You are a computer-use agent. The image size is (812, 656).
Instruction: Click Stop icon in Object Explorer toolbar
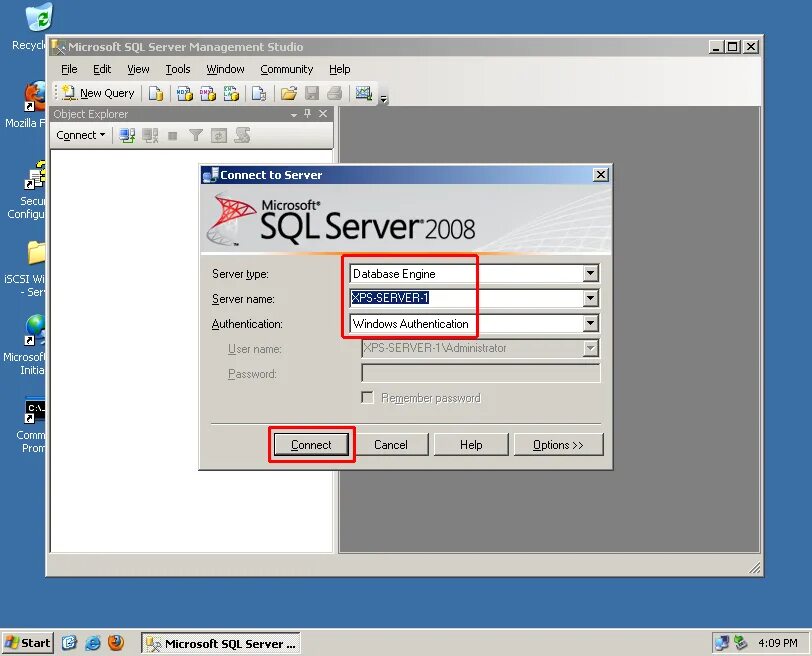point(172,136)
